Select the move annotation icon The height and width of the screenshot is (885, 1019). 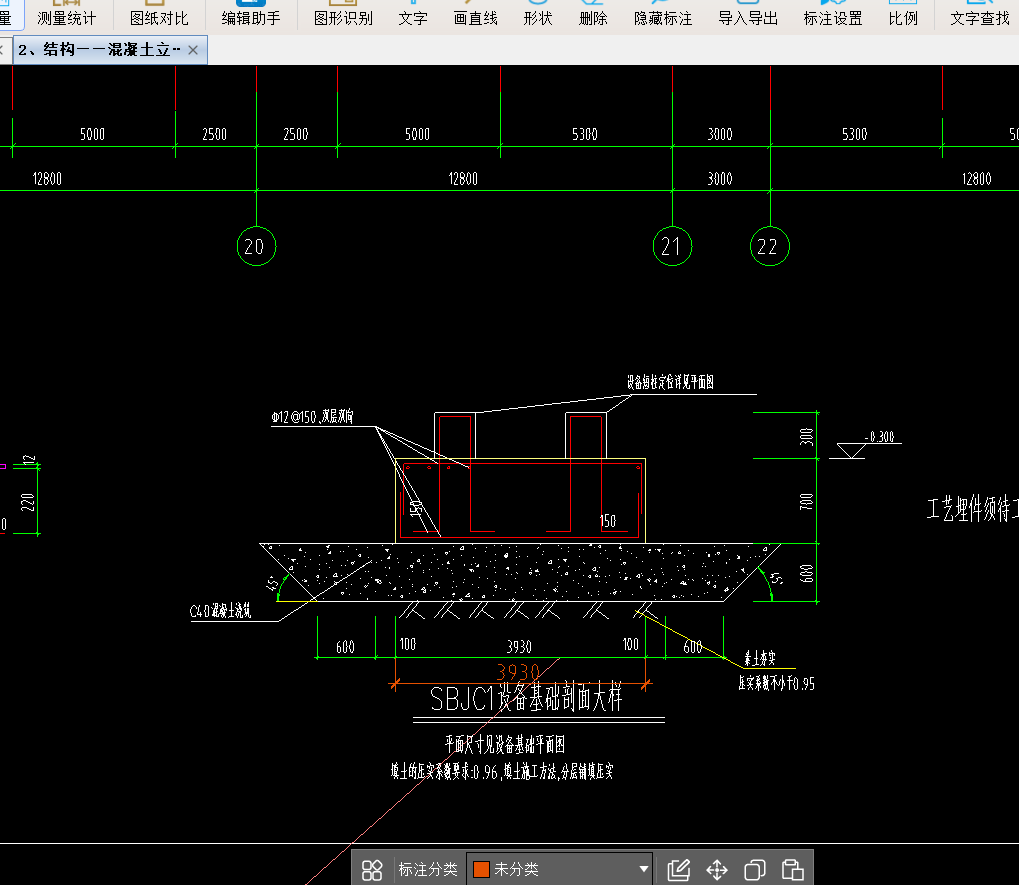(x=717, y=869)
